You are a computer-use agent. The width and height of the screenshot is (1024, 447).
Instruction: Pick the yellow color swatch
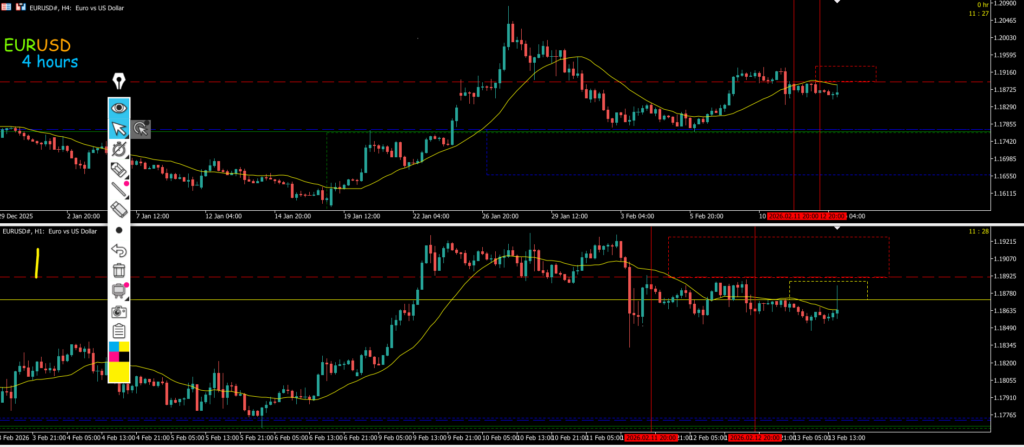point(119,372)
